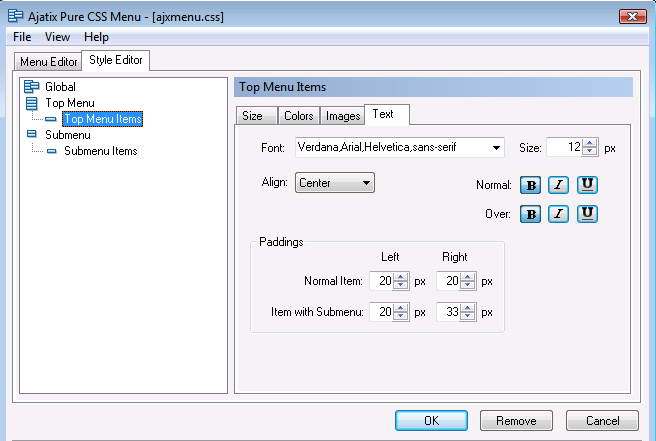656x441 pixels.
Task: Click the font Size input field
Action: coord(564,147)
